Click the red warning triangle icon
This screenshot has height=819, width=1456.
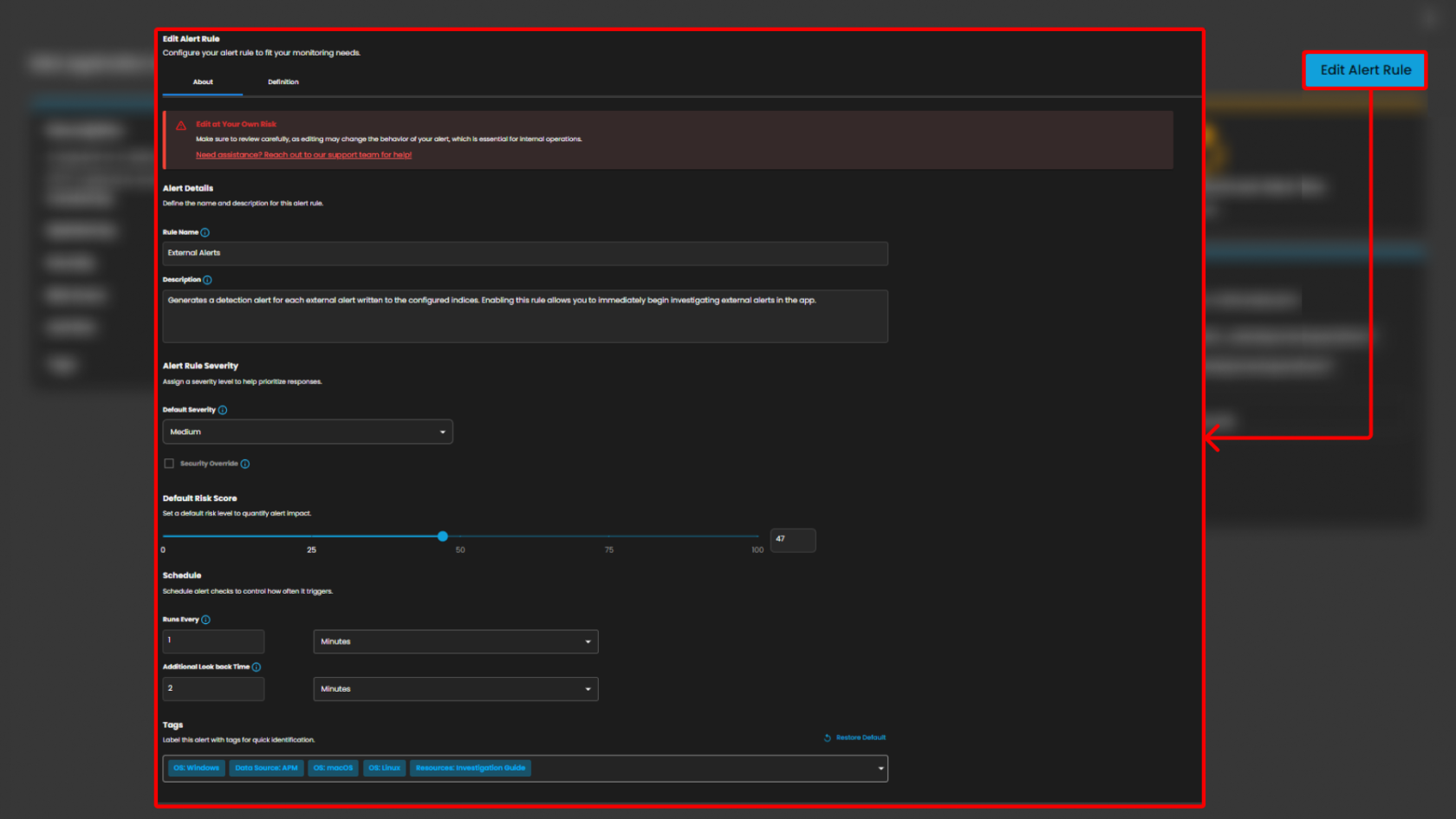(x=181, y=126)
